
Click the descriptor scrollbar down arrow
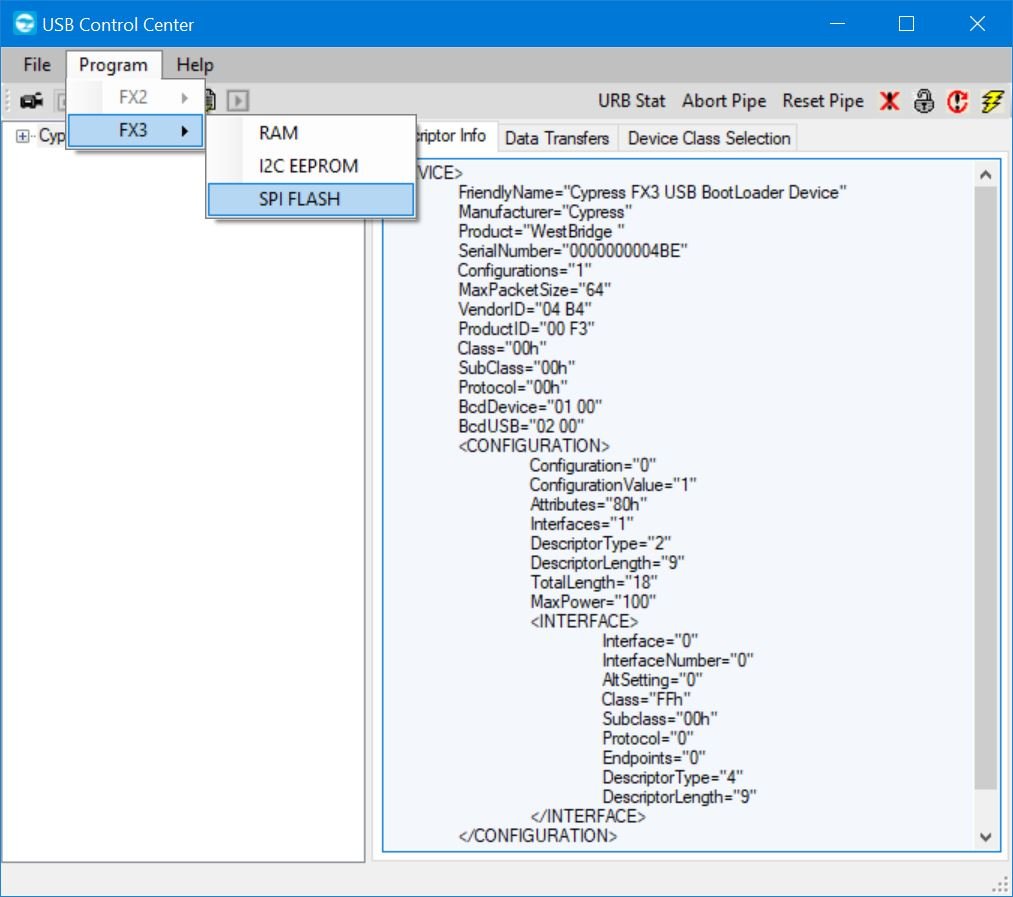985,837
